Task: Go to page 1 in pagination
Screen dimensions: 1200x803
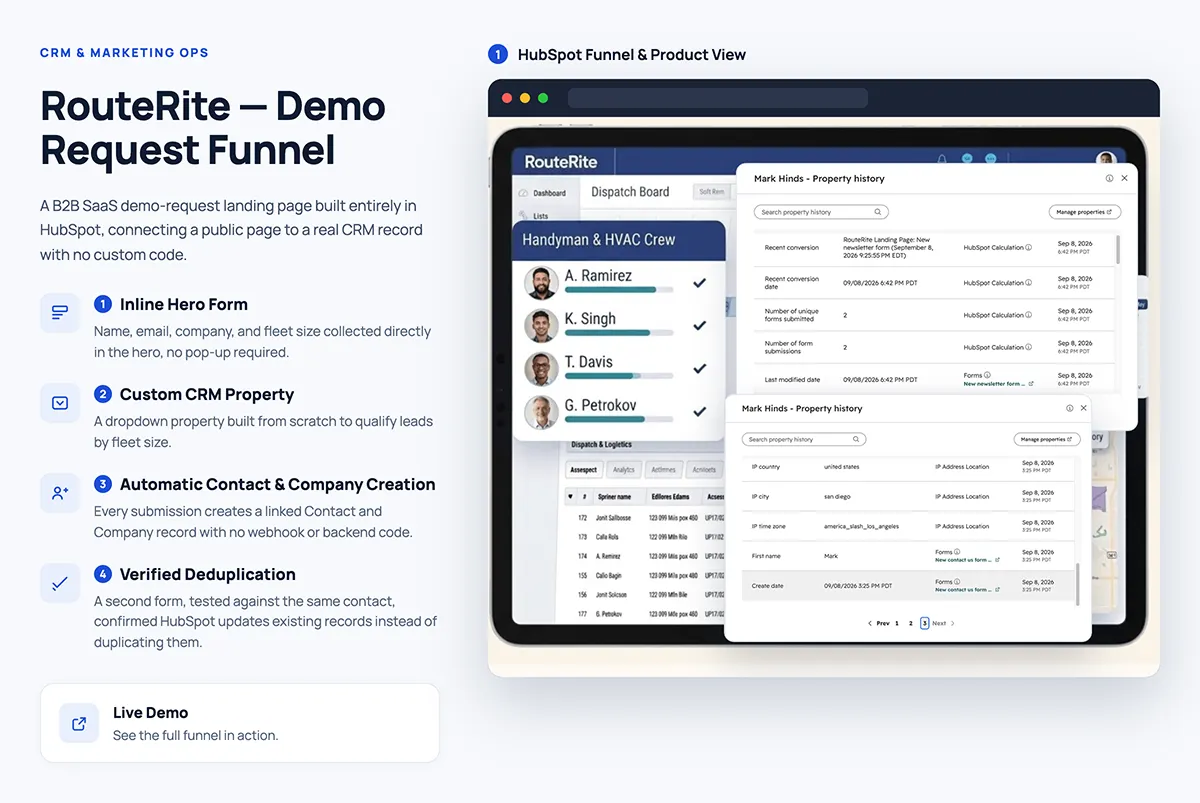Action: 897,623
